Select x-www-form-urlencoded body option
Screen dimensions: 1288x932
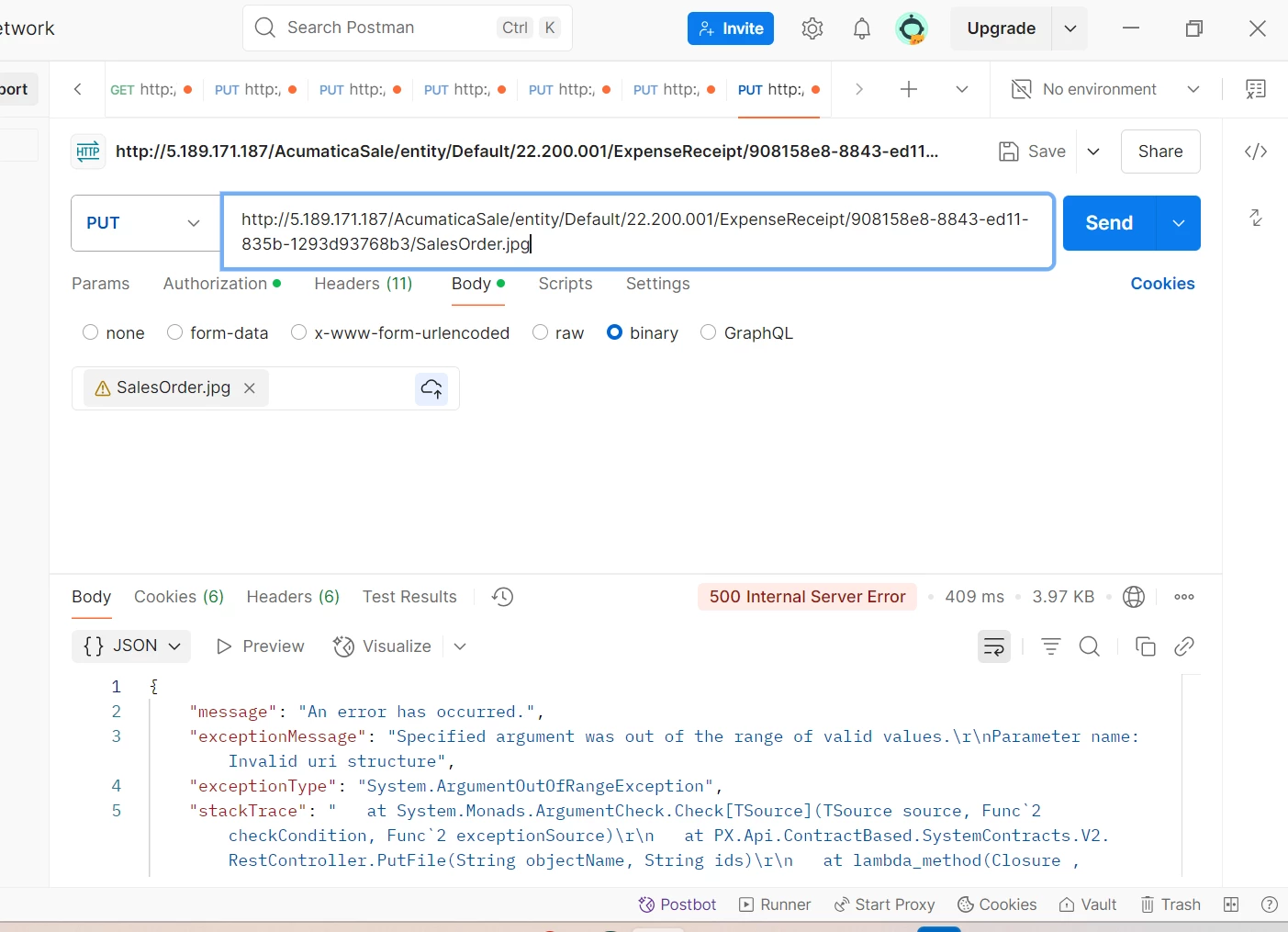pos(298,332)
